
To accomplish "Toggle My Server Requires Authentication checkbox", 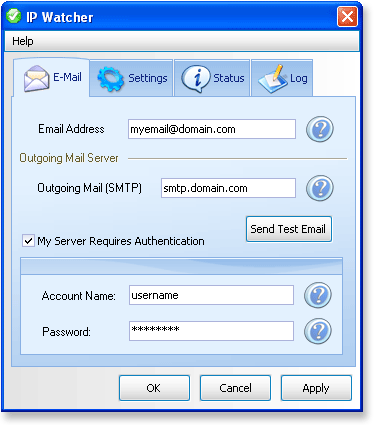I will tap(28, 241).
